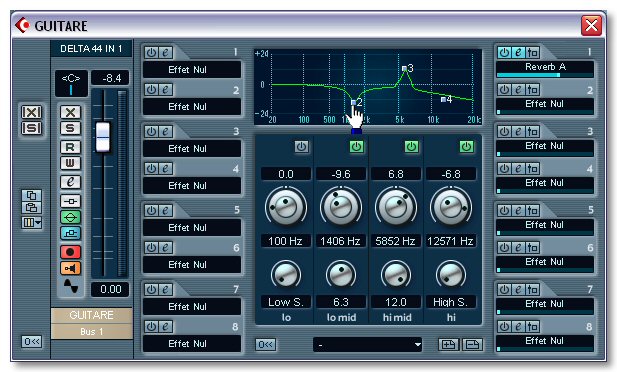Click the lo mid Q value 6.3

coord(341,302)
